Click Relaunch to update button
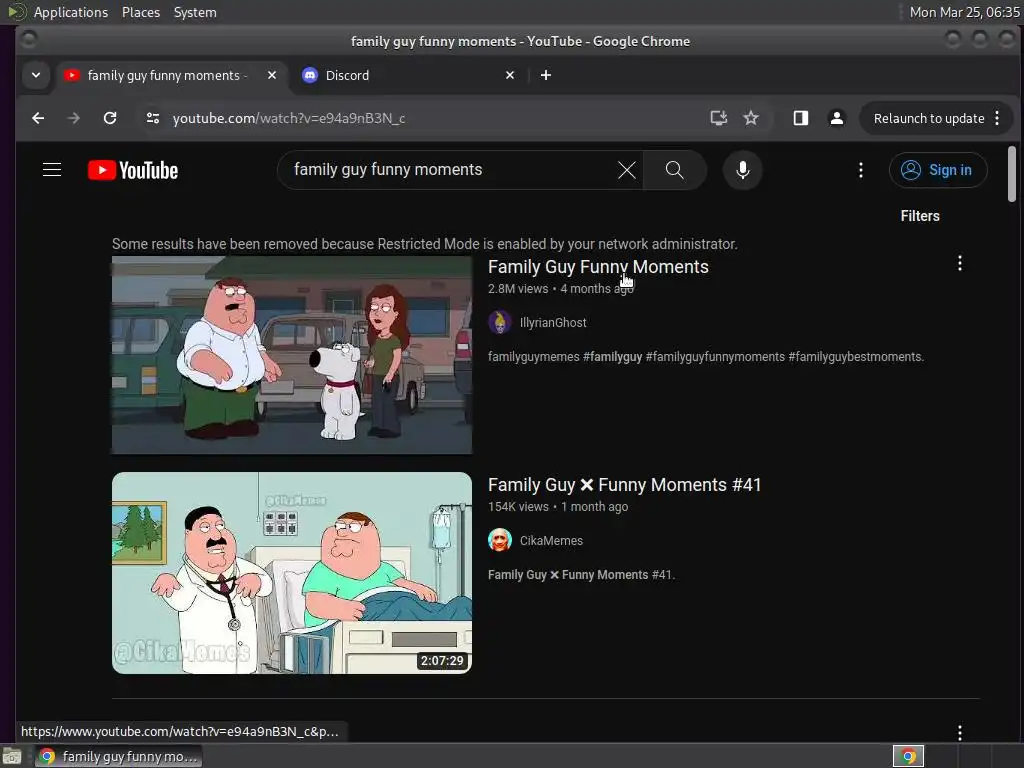 (929, 118)
